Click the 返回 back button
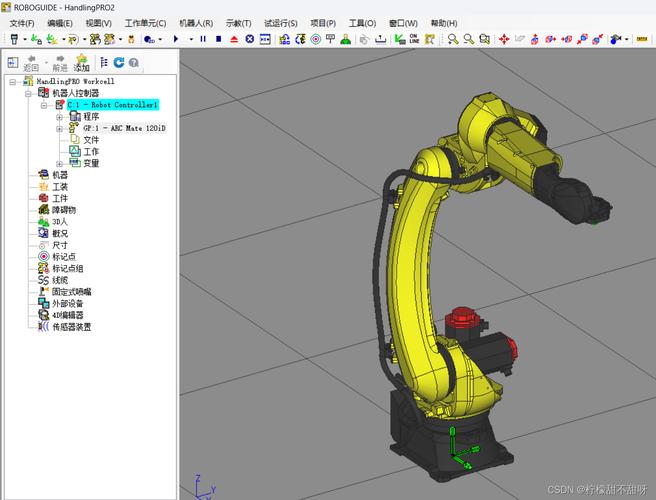This screenshot has width=656, height=500. [31, 63]
